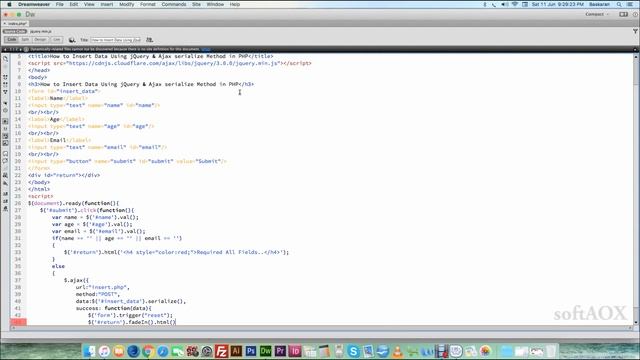Screen dimensions: 640x360
Task: Open FileZilla from the Dock
Action: pos(222,351)
